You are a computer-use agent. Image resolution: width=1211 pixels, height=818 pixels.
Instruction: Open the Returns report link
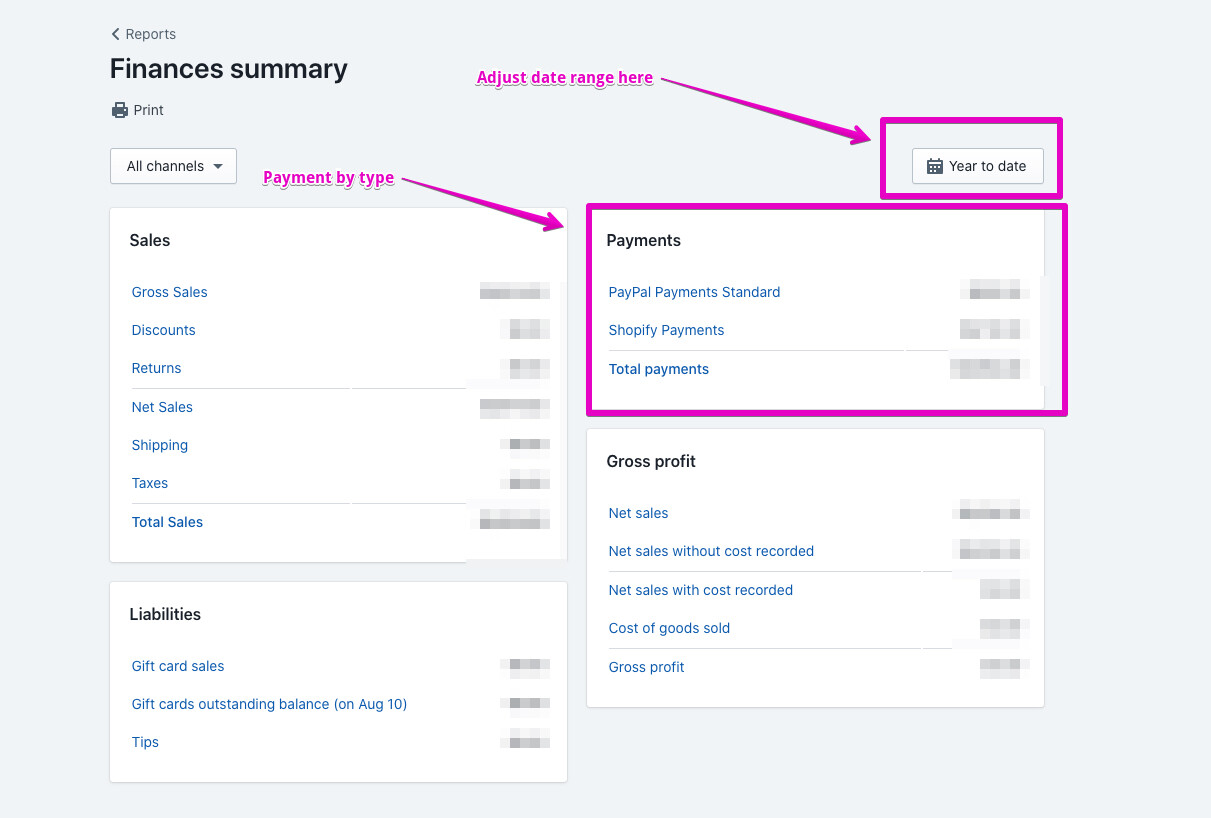point(157,368)
